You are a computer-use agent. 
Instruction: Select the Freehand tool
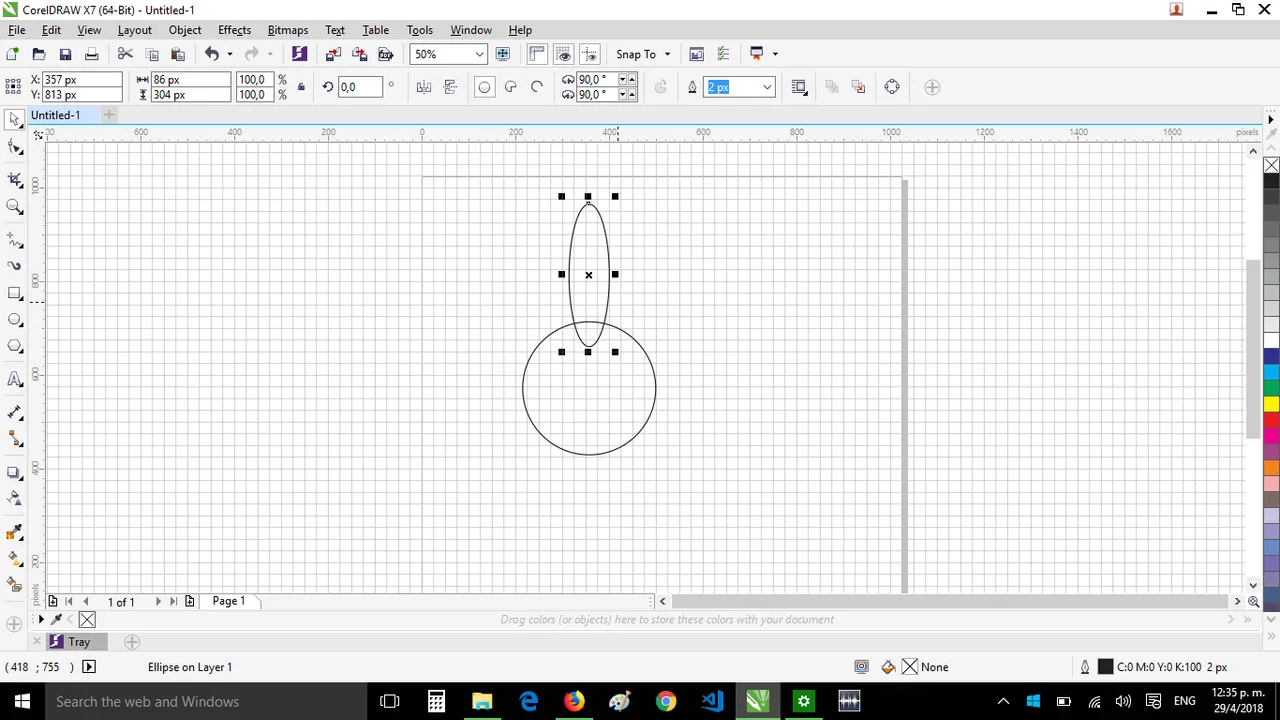pos(15,240)
